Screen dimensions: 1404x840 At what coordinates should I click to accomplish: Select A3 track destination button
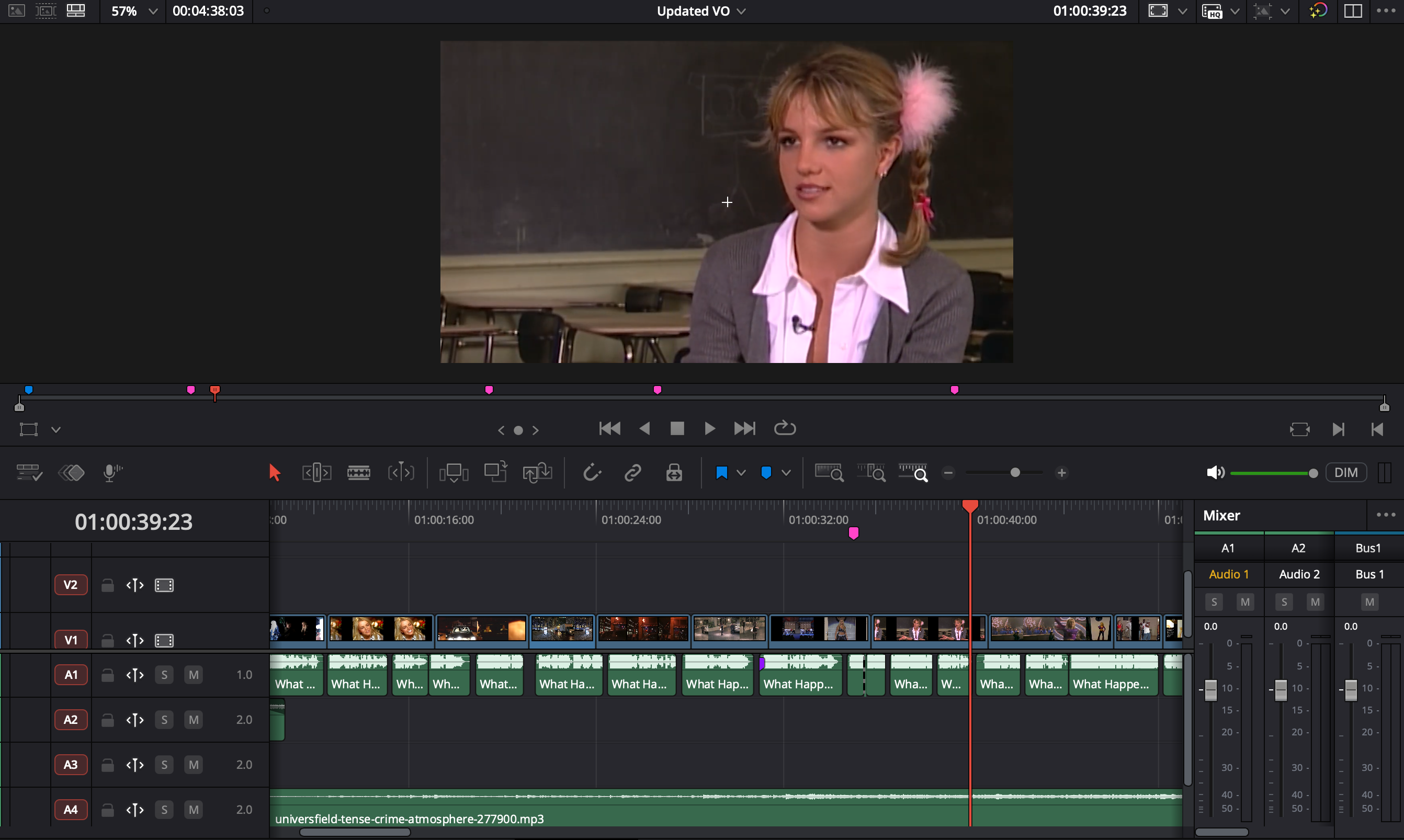[71, 765]
